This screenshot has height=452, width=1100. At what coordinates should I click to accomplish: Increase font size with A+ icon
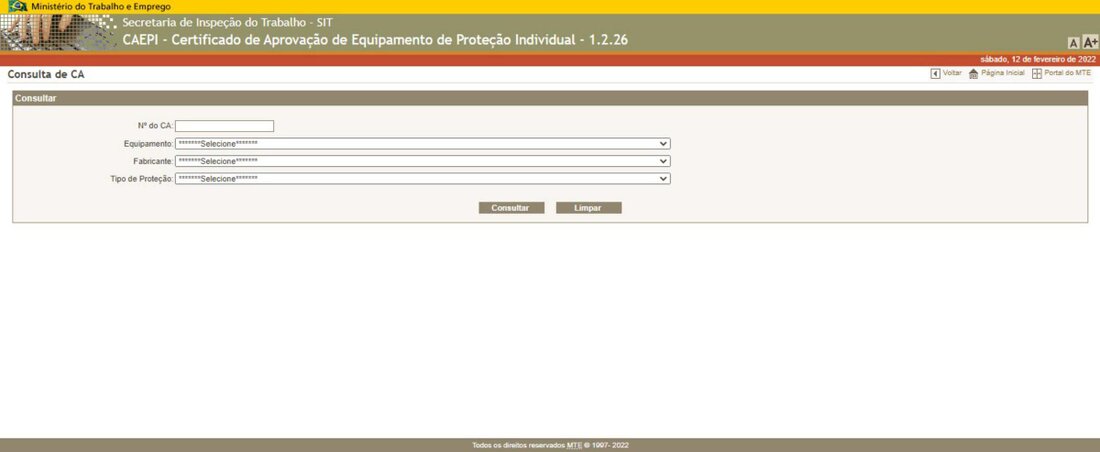(x=1090, y=43)
